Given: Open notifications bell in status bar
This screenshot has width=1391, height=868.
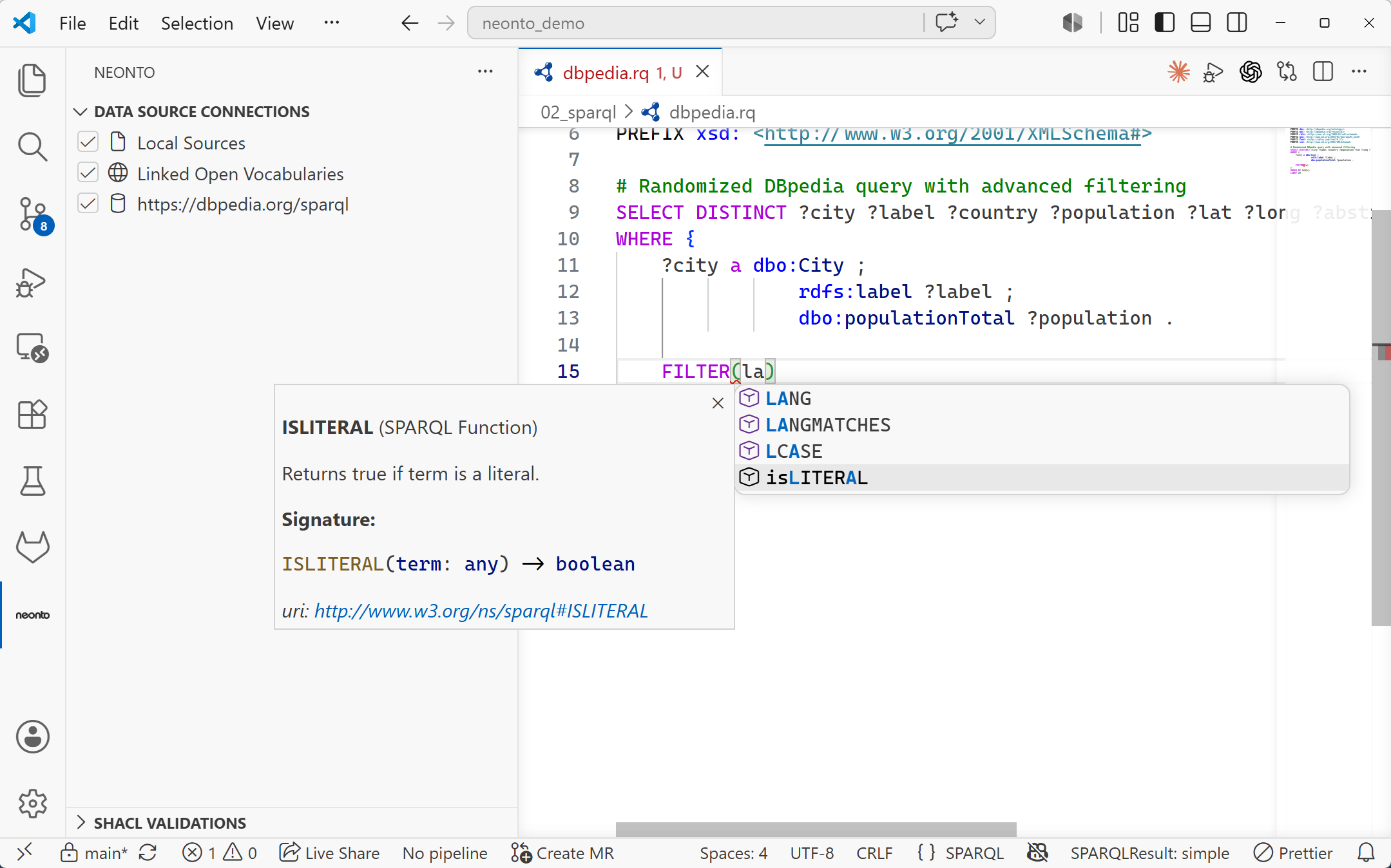Looking at the screenshot, I should point(1366,853).
